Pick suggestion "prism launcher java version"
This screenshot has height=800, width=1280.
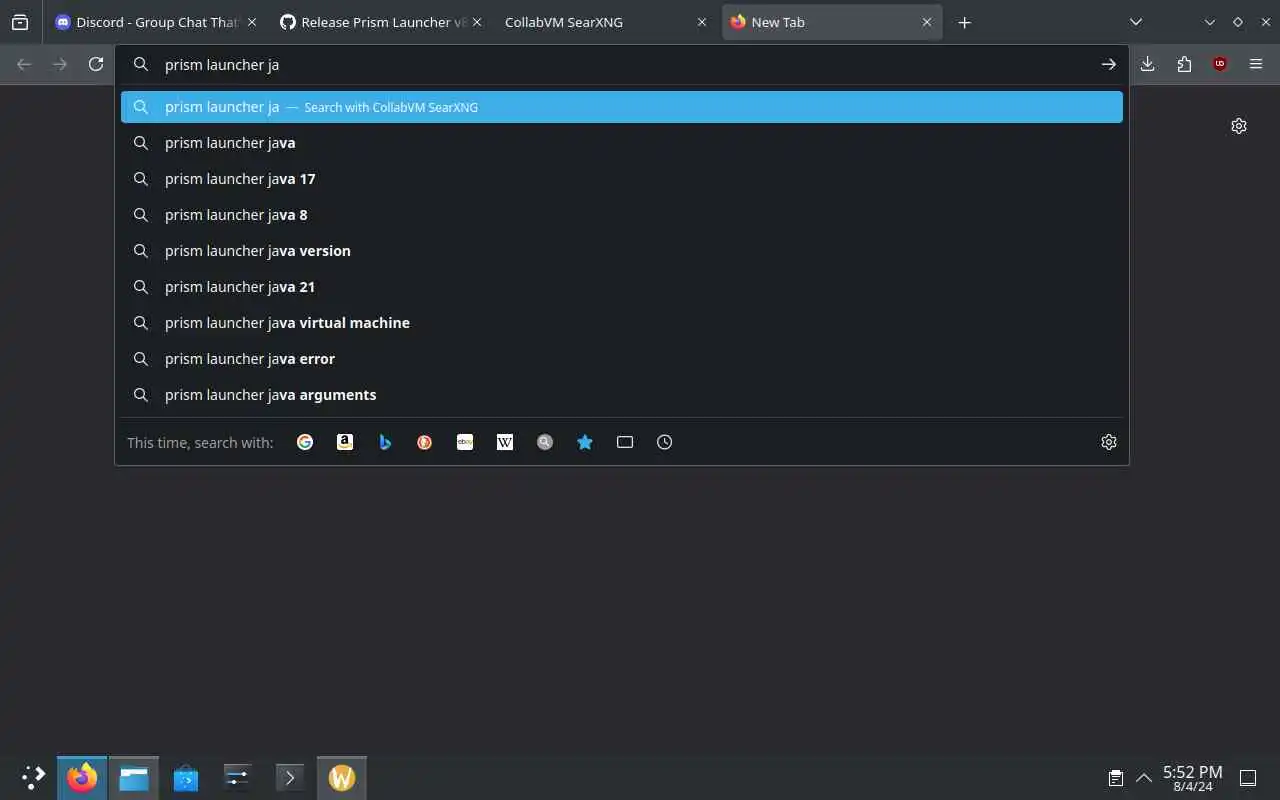click(622, 251)
